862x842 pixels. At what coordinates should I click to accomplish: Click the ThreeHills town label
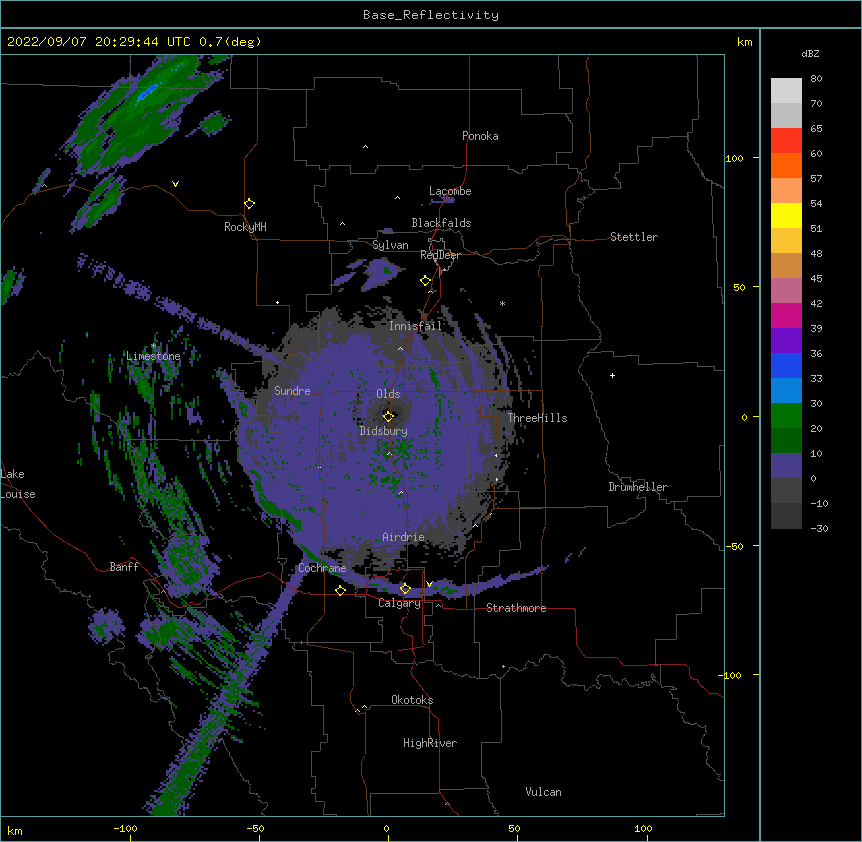coord(537,418)
